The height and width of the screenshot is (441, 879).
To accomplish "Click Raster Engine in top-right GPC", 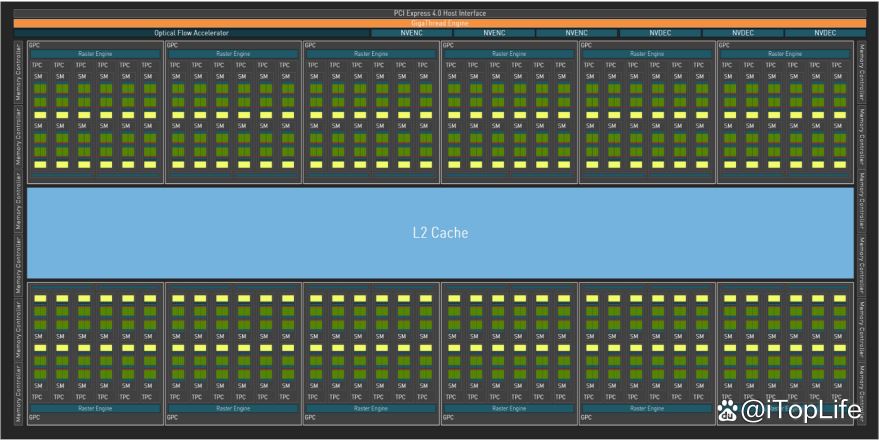I will click(785, 54).
